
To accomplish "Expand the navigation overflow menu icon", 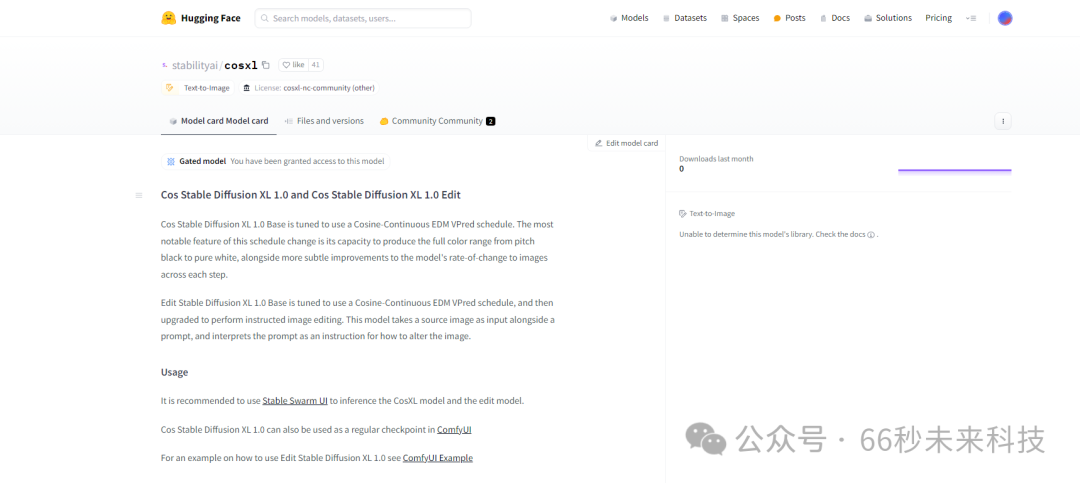I will 971,19.
